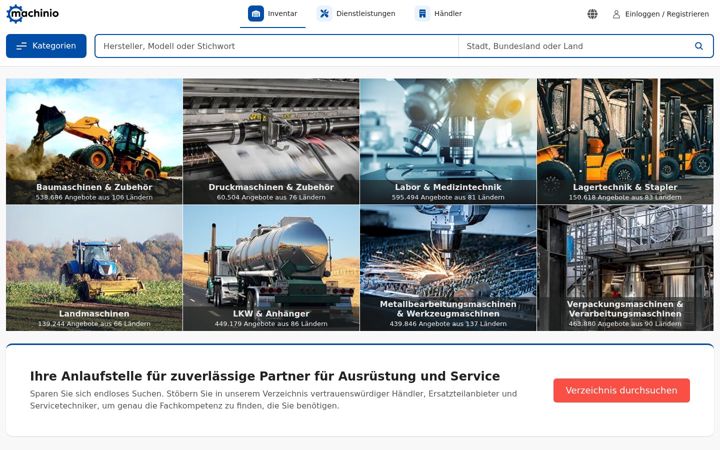The width and height of the screenshot is (720, 450).
Task: Open the Lagertechnik & Stapler category tile
Action: tap(625, 141)
